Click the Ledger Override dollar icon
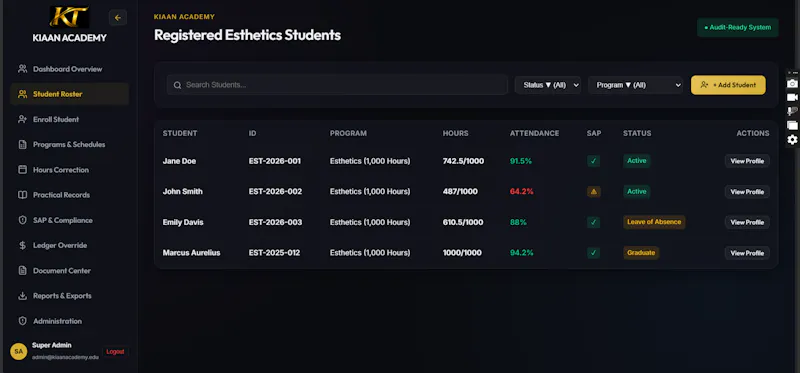800x373 pixels. (x=22, y=245)
